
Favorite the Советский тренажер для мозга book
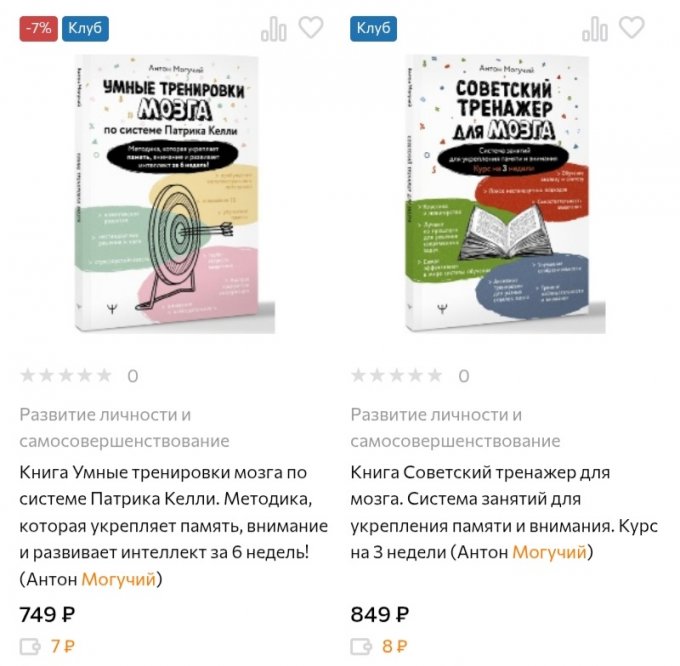click(x=631, y=27)
